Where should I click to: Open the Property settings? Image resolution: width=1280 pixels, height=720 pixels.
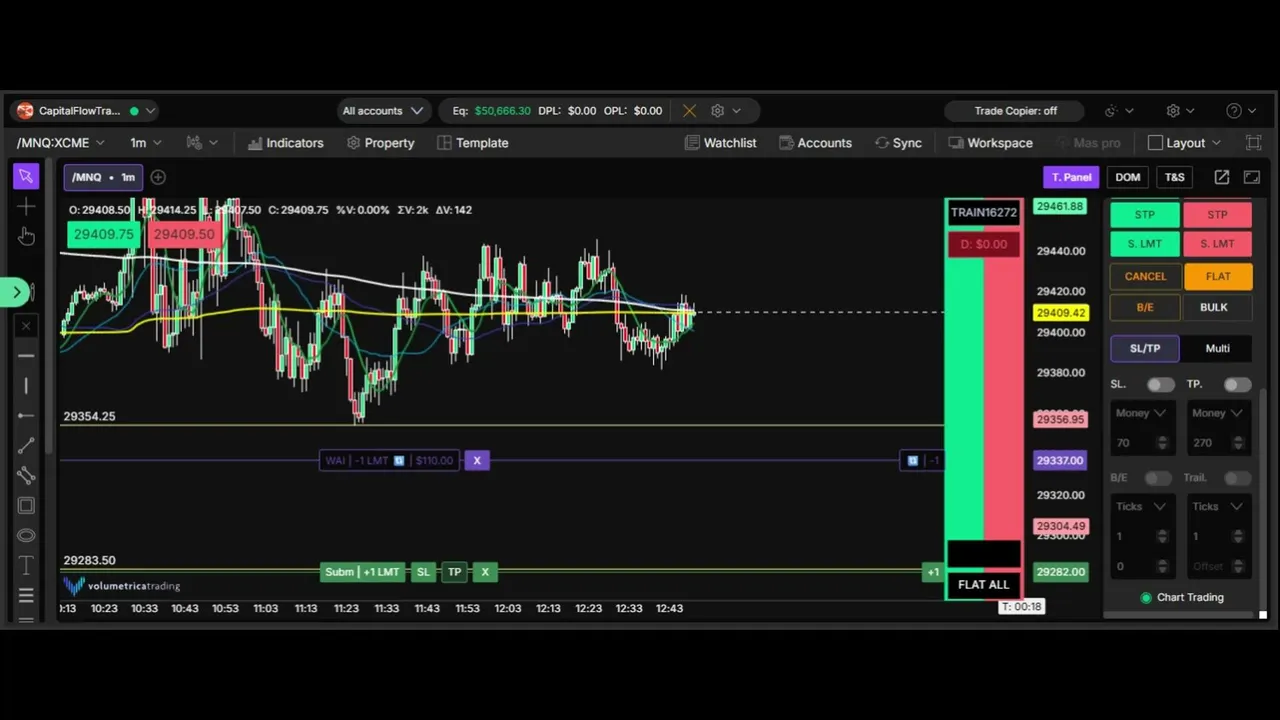click(x=380, y=143)
